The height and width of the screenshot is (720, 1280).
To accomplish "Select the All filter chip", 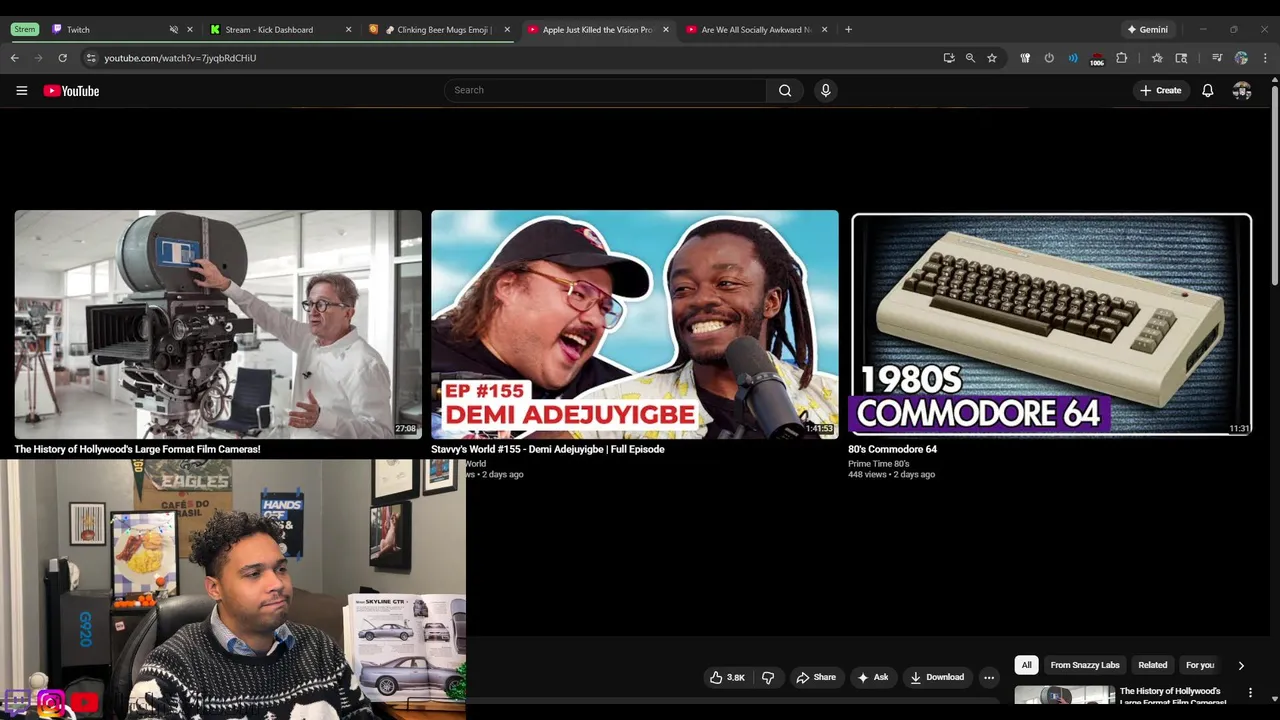I will (1026, 665).
